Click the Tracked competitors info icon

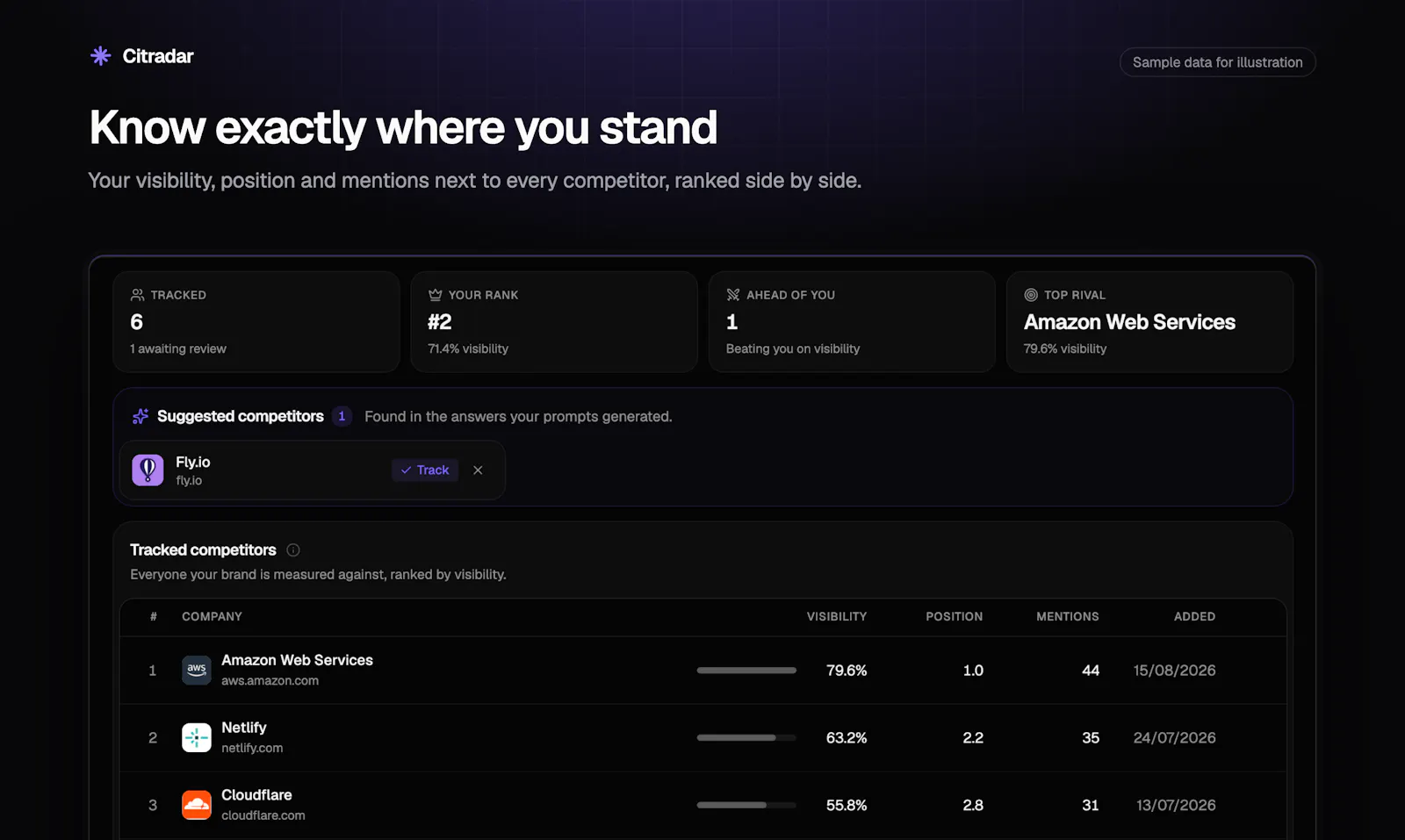pos(293,550)
